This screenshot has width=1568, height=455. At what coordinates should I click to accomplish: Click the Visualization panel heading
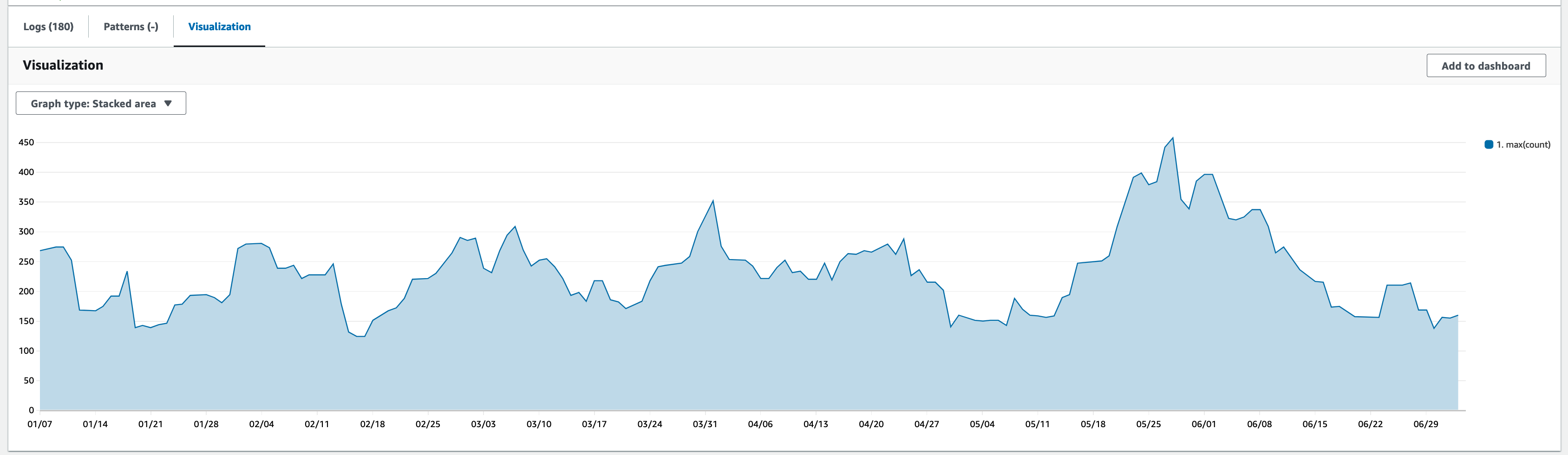[63, 65]
